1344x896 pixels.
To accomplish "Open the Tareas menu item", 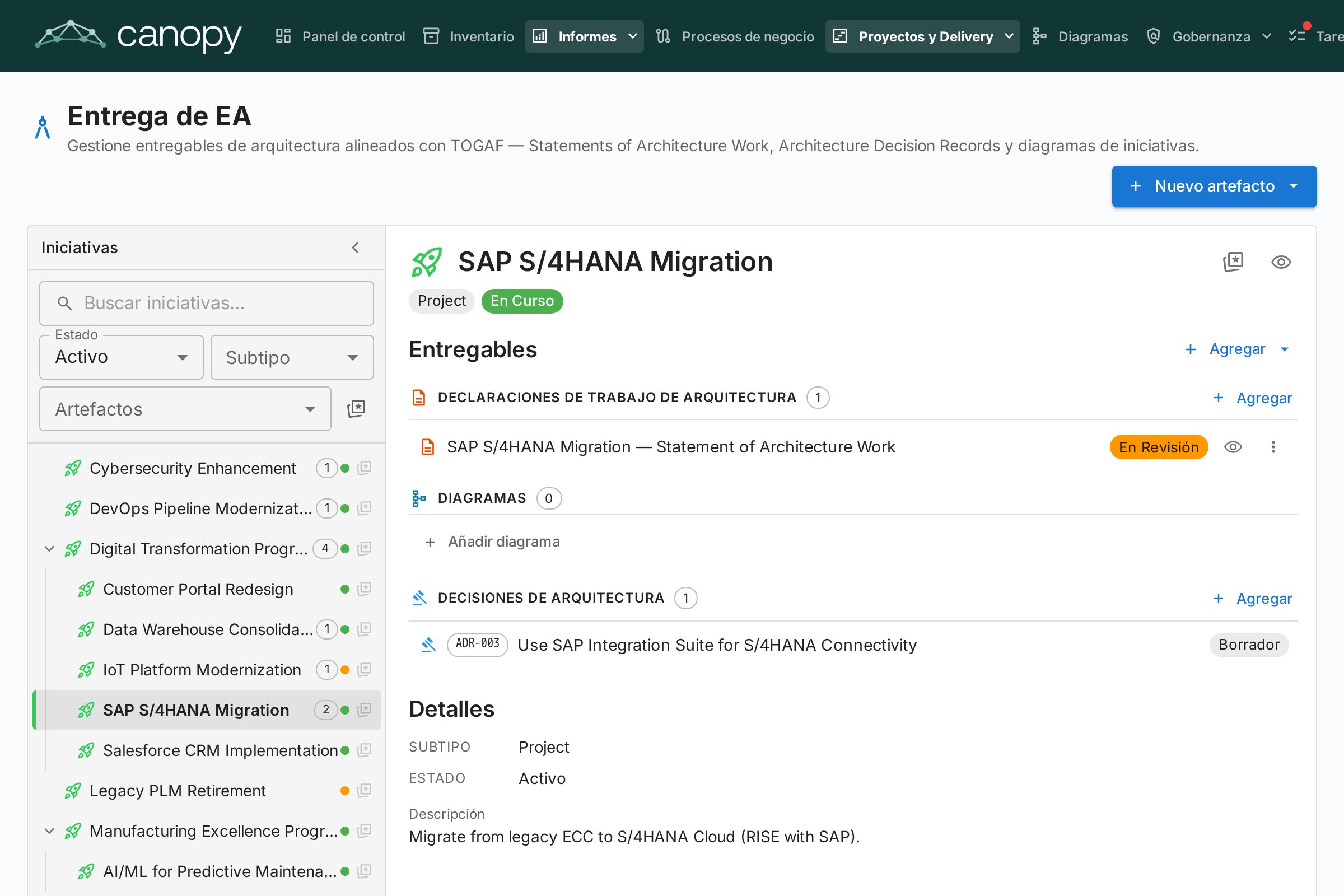I will point(1315,36).
